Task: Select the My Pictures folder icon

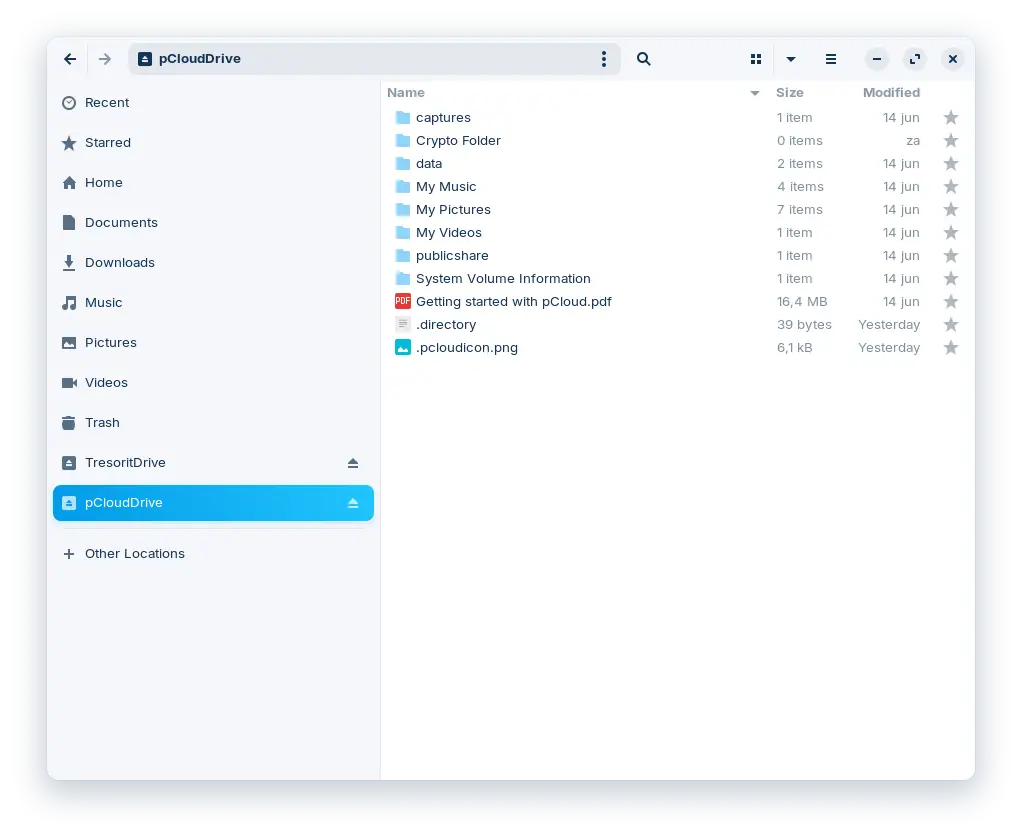Action: (403, 209)
